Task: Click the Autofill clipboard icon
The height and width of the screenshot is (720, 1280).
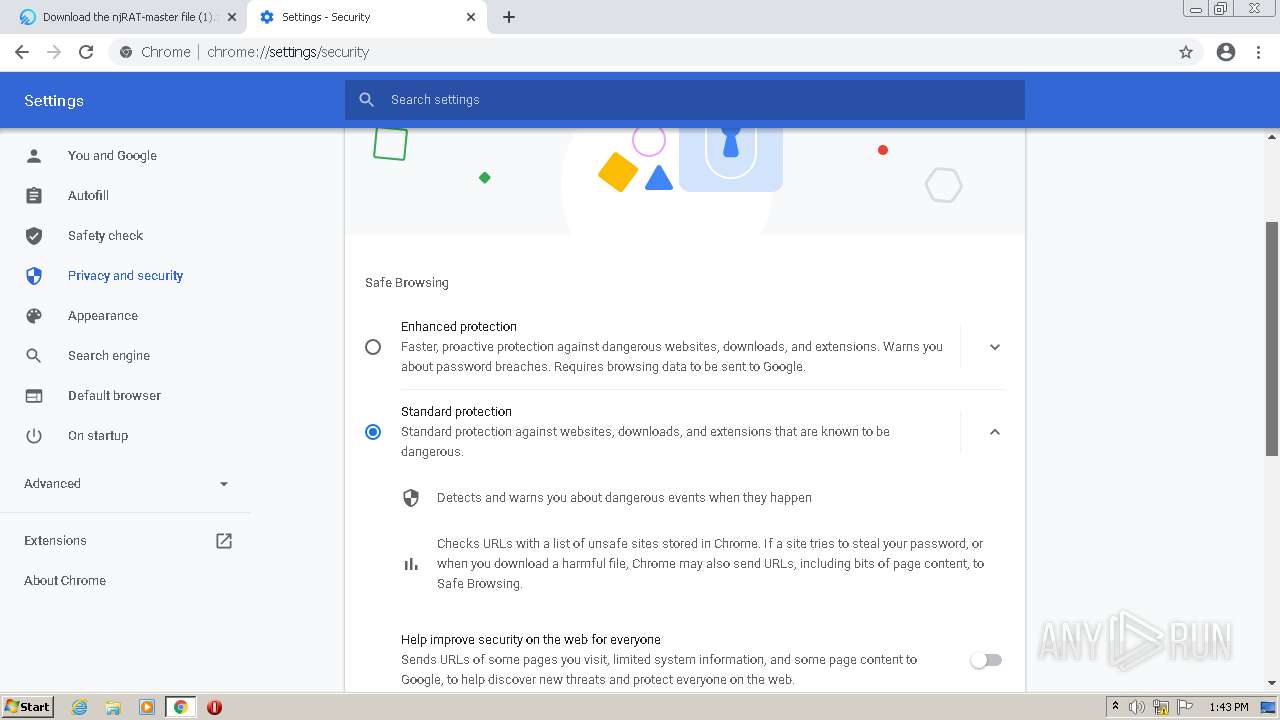Action: click(x=34, y=195)
